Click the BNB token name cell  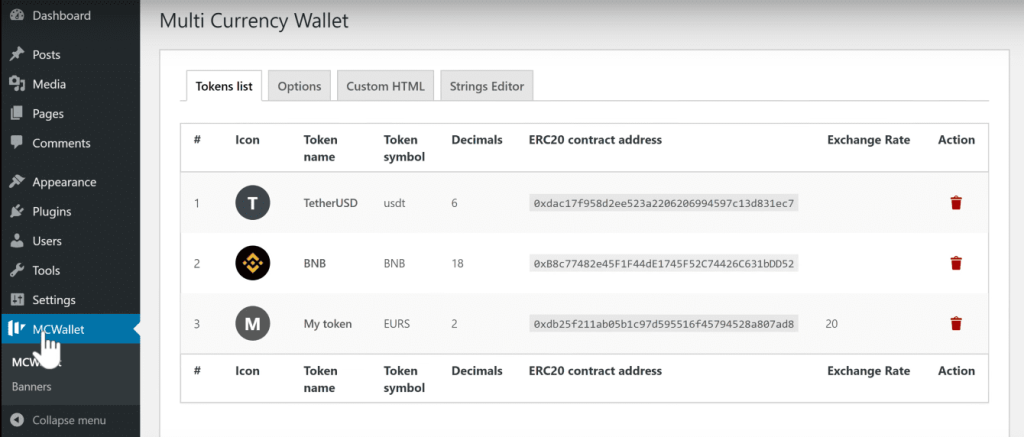tap(315, 263)
